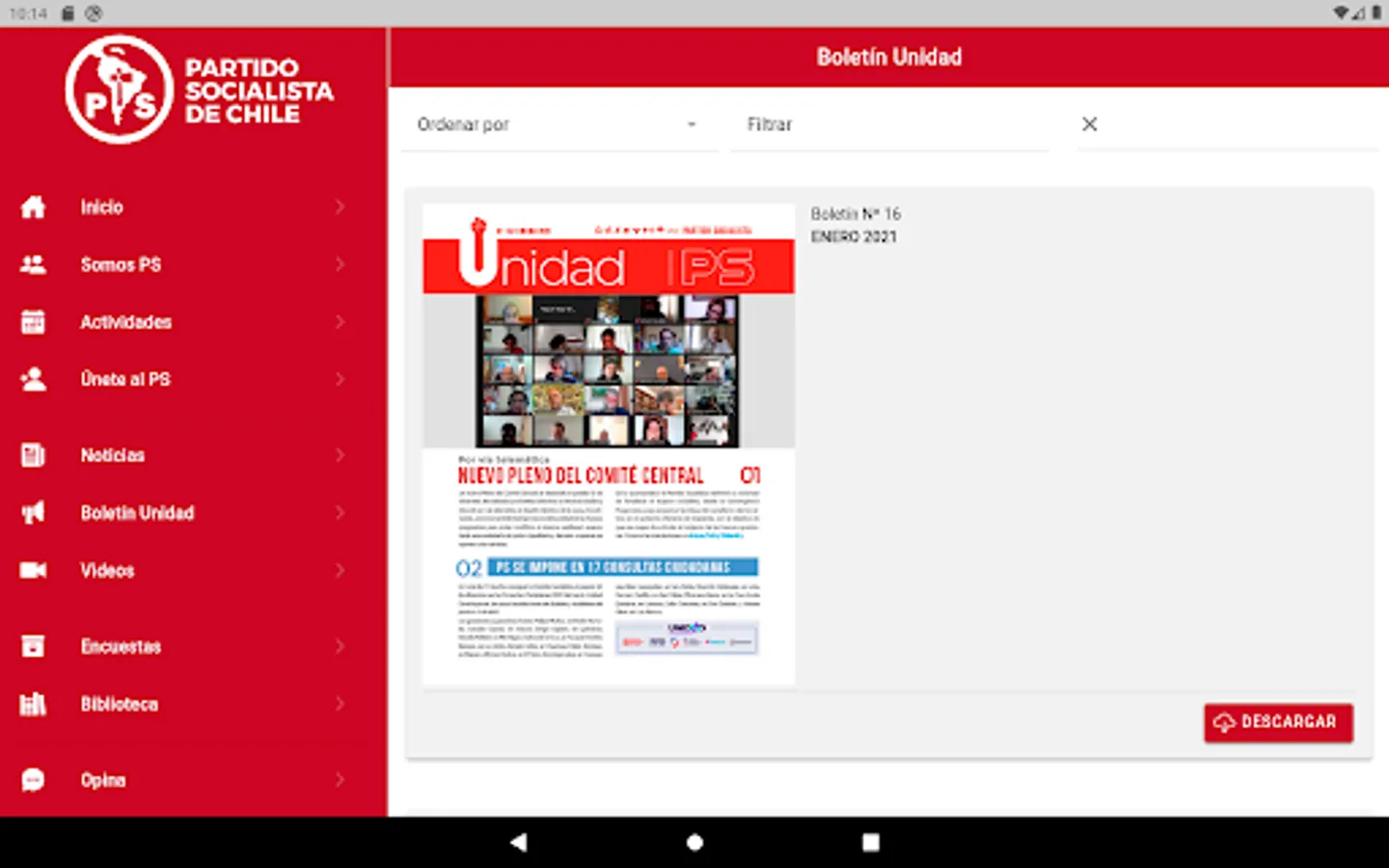The image size is (1389, 868).
Task: Expand the Inicio chevron
Action: pyautogui.click(x=340, y=206)
